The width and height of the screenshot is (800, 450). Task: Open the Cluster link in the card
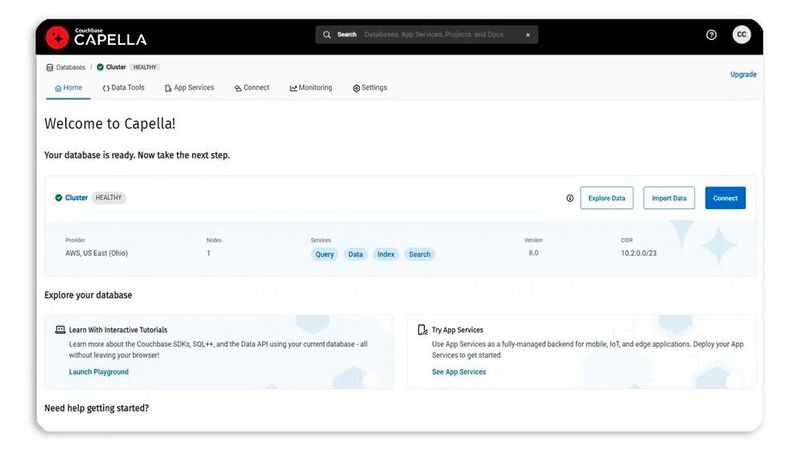[77, 197]
